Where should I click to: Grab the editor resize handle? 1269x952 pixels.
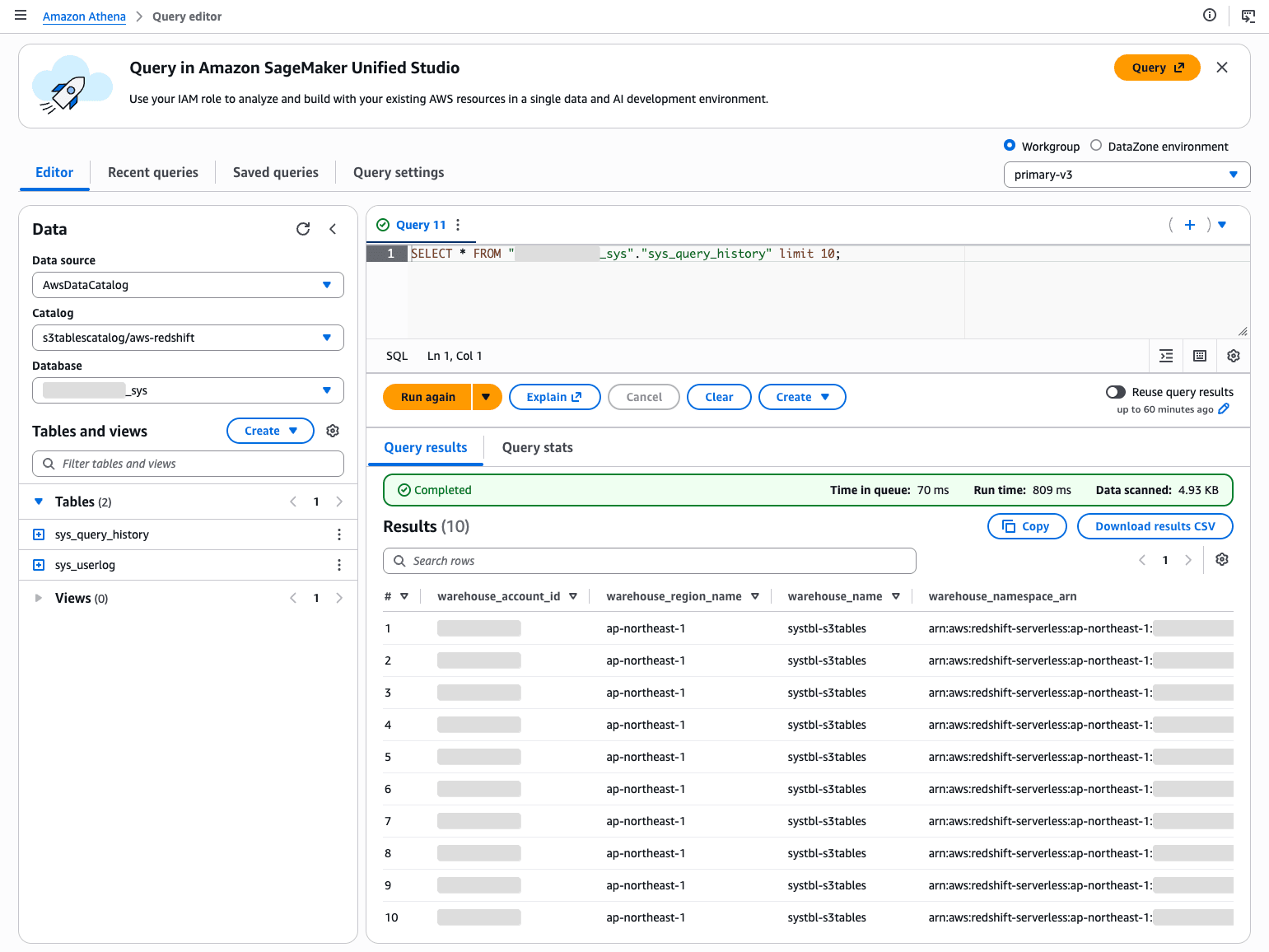1243,331
